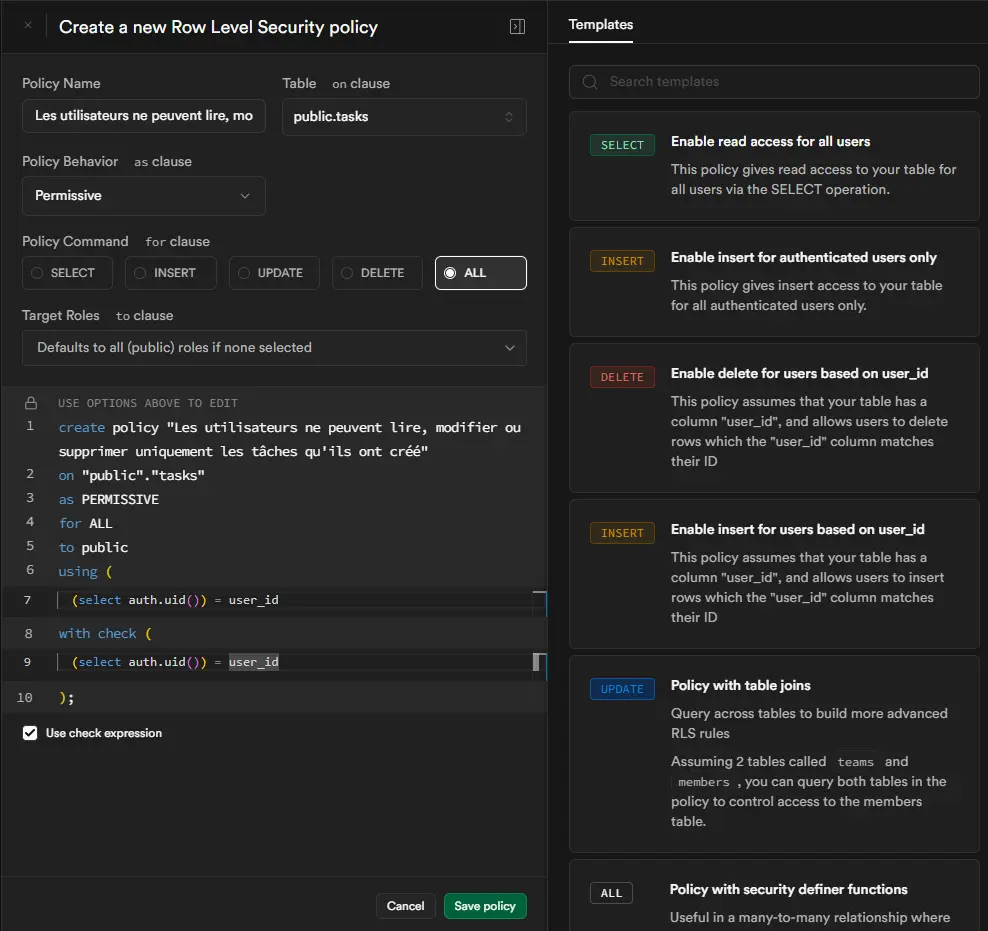Click the SELECT badge on read access template
The width and height of the screenshot is (988, 931).
coord(622,145)
